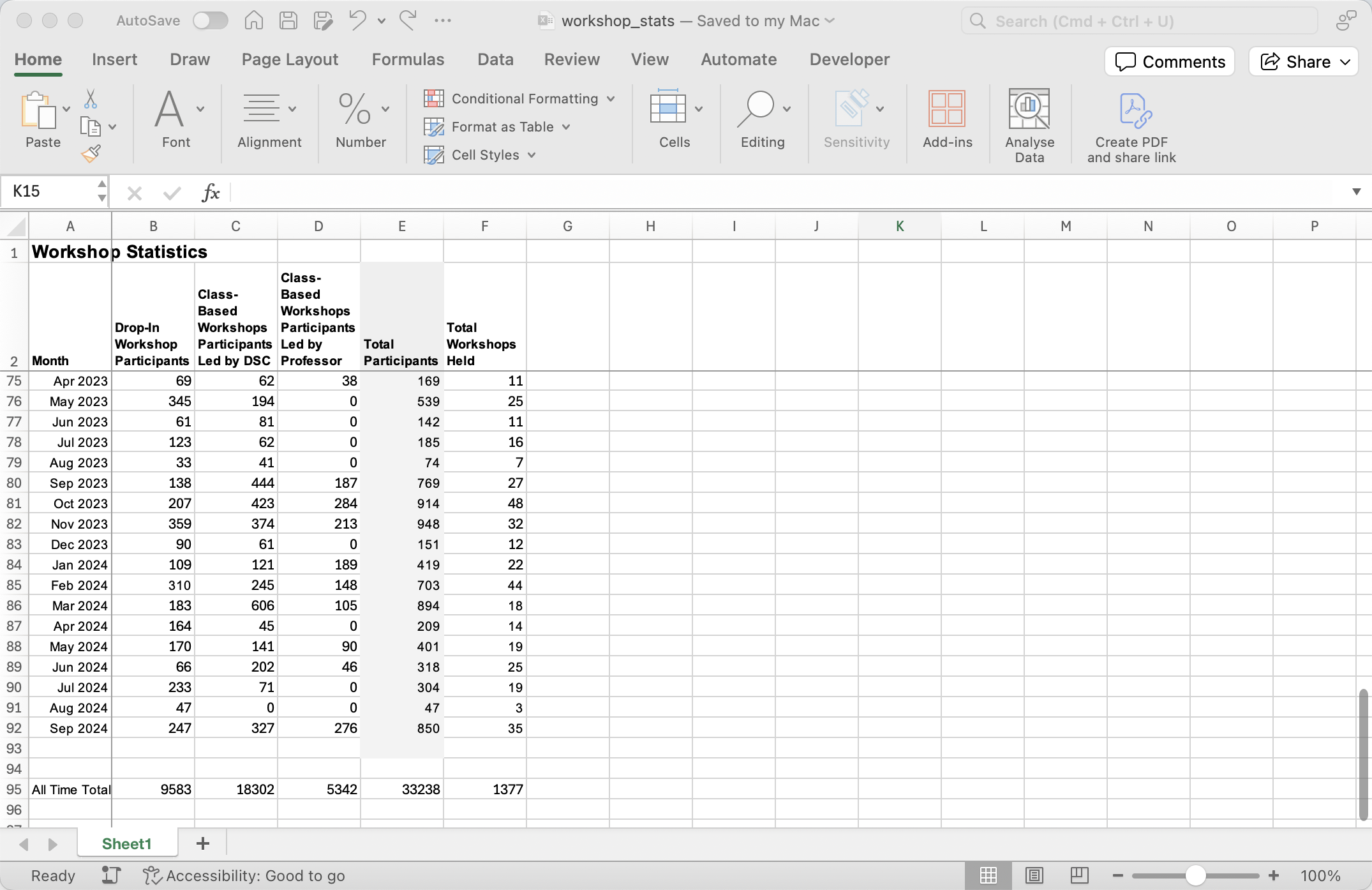Click the Cancel X in formula bar
The height and width of the screenshot is (890, 1372).
(x=135, y=192)
